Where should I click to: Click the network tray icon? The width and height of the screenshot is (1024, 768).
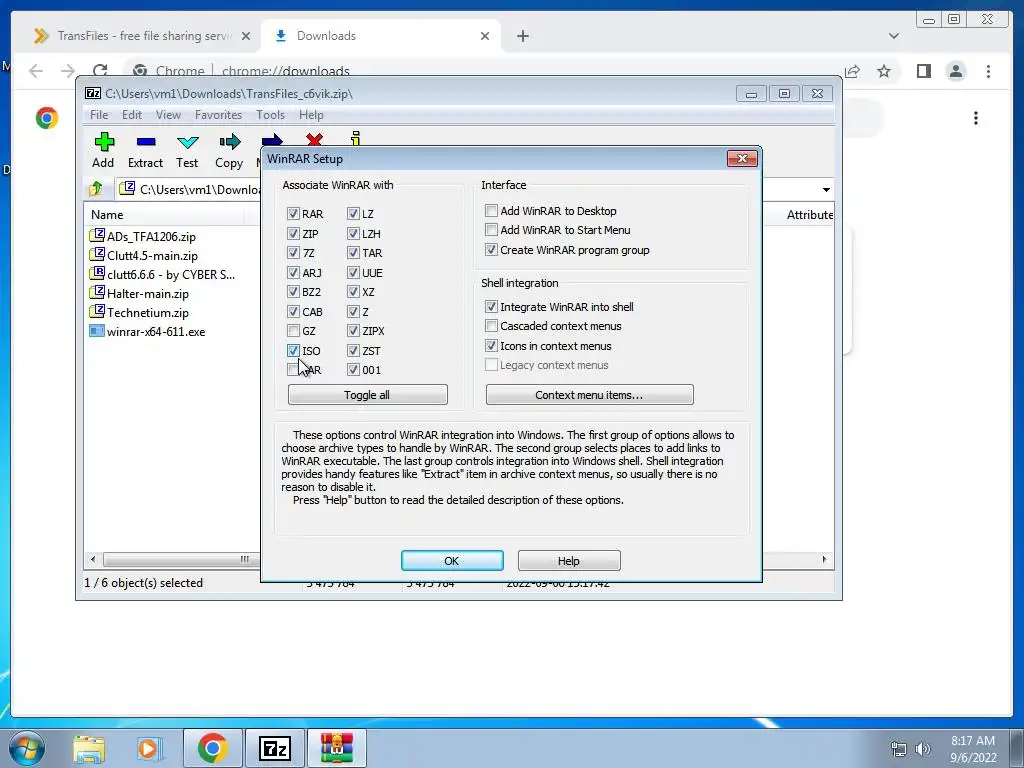(899, 749)
